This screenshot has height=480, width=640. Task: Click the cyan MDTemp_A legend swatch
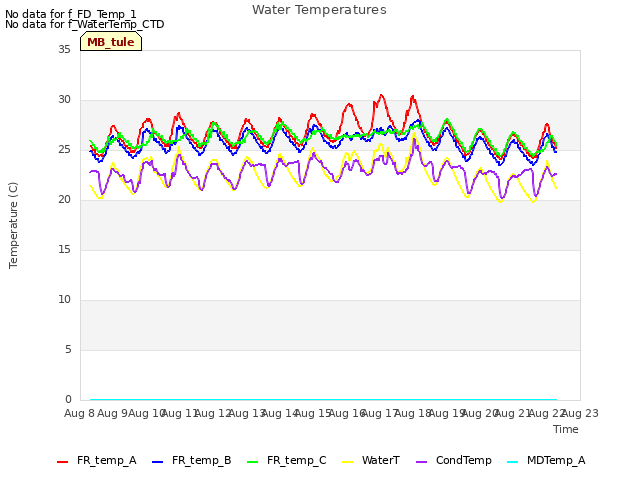[x=513, y=462]
